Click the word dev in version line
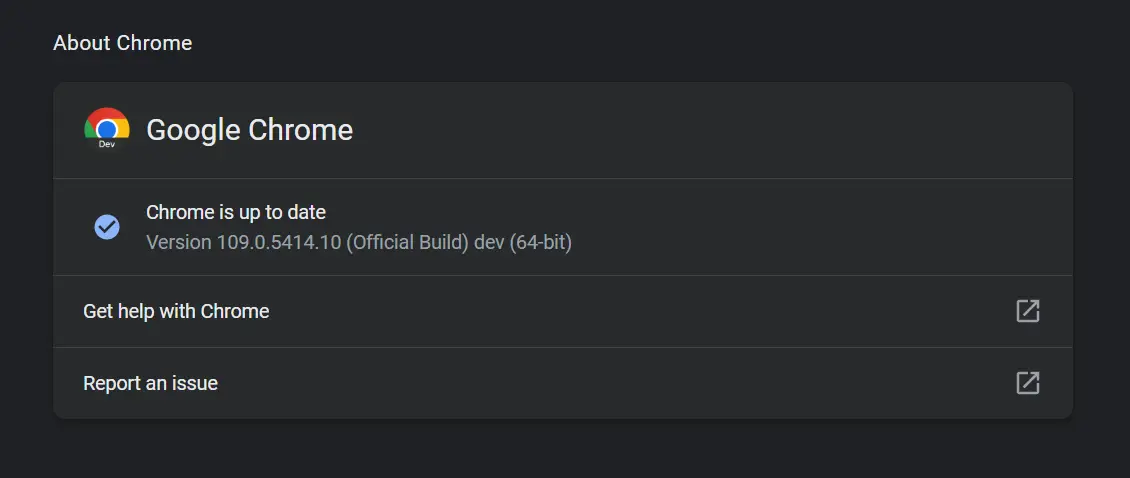Image resolution: width=1130 pixels, height=478 pixels. 489,242
